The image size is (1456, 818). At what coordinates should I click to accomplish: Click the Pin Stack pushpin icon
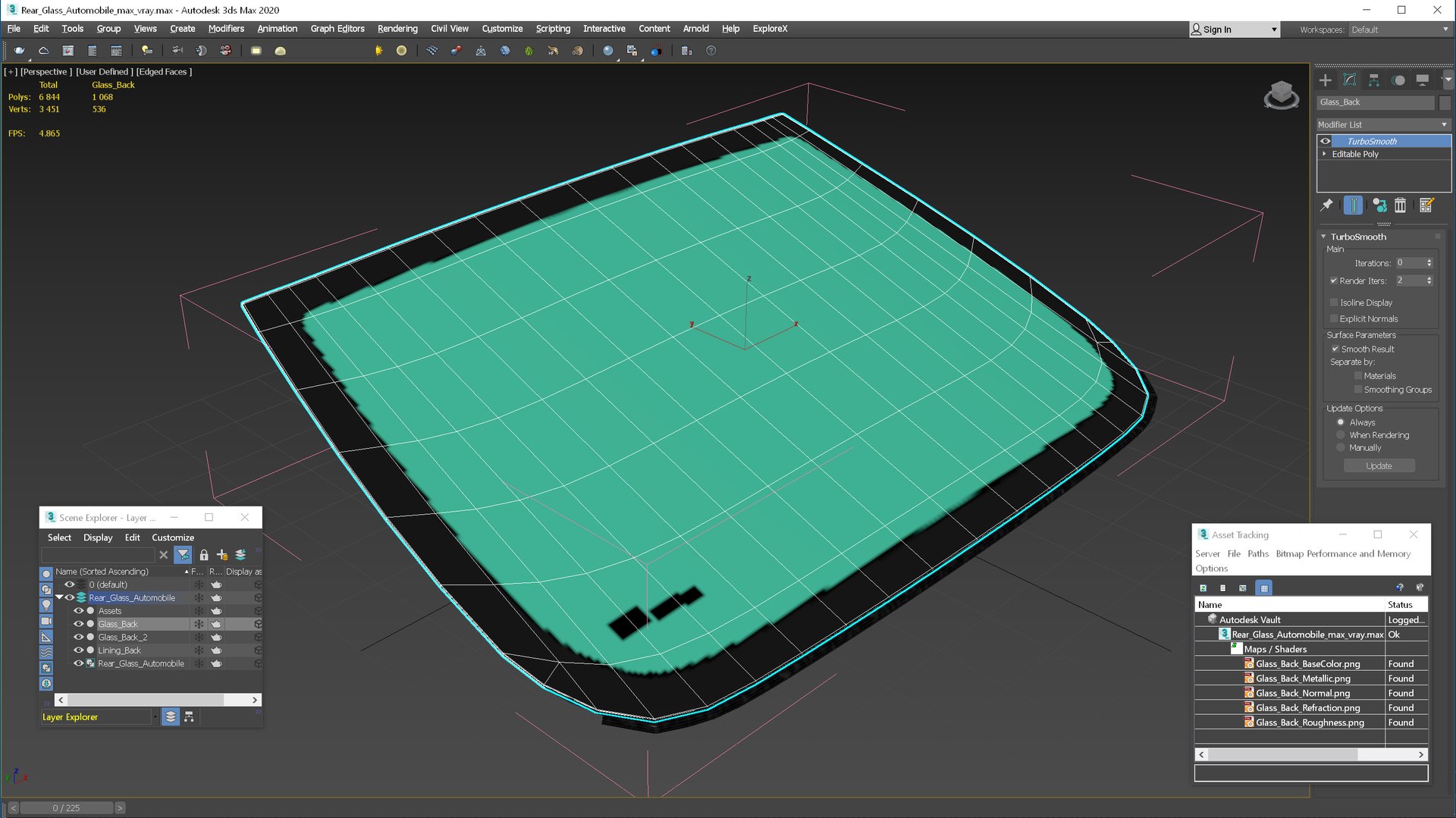(x=1327, y=205)
